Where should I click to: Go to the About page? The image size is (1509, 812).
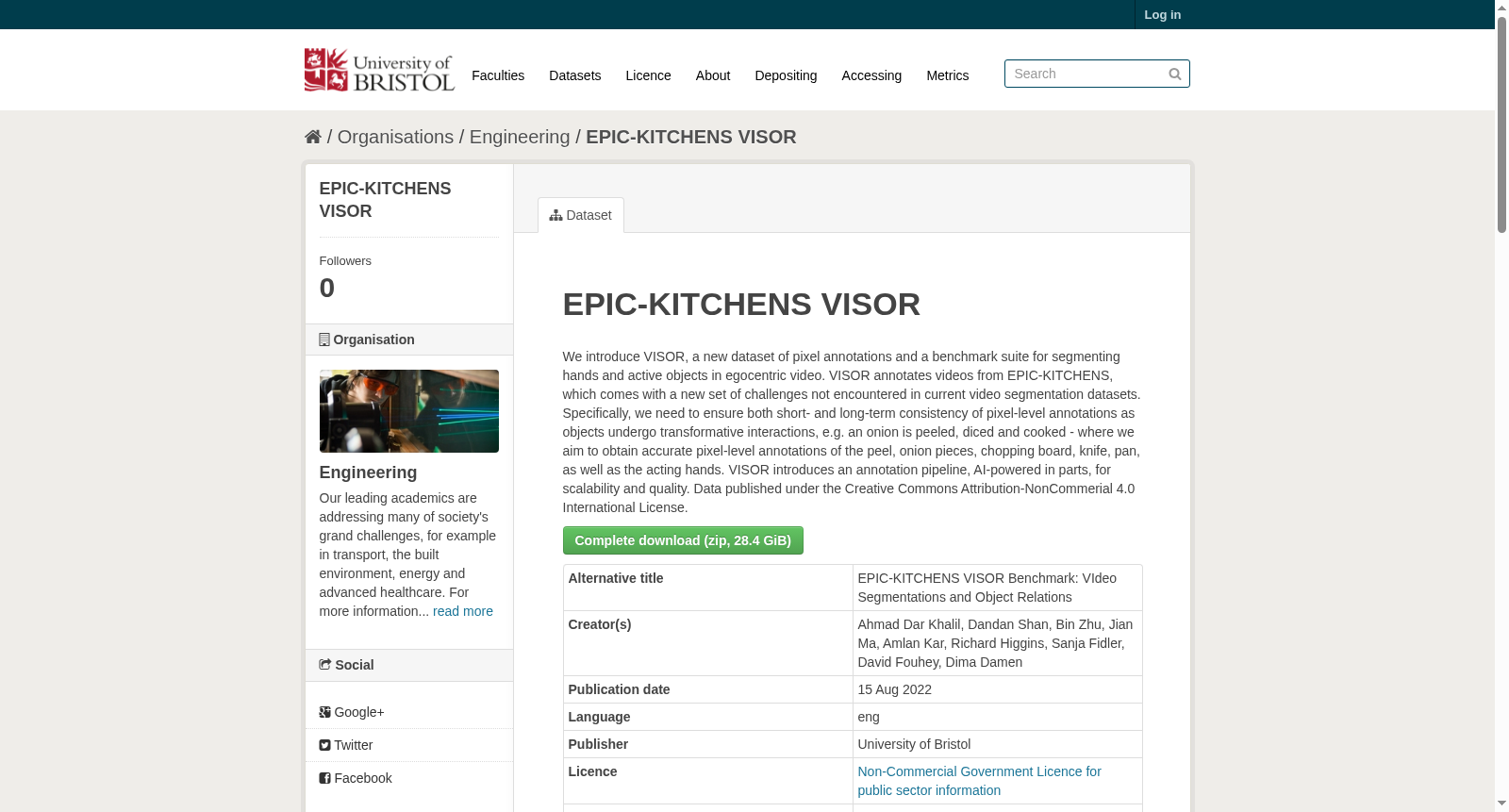pos(713,75)
